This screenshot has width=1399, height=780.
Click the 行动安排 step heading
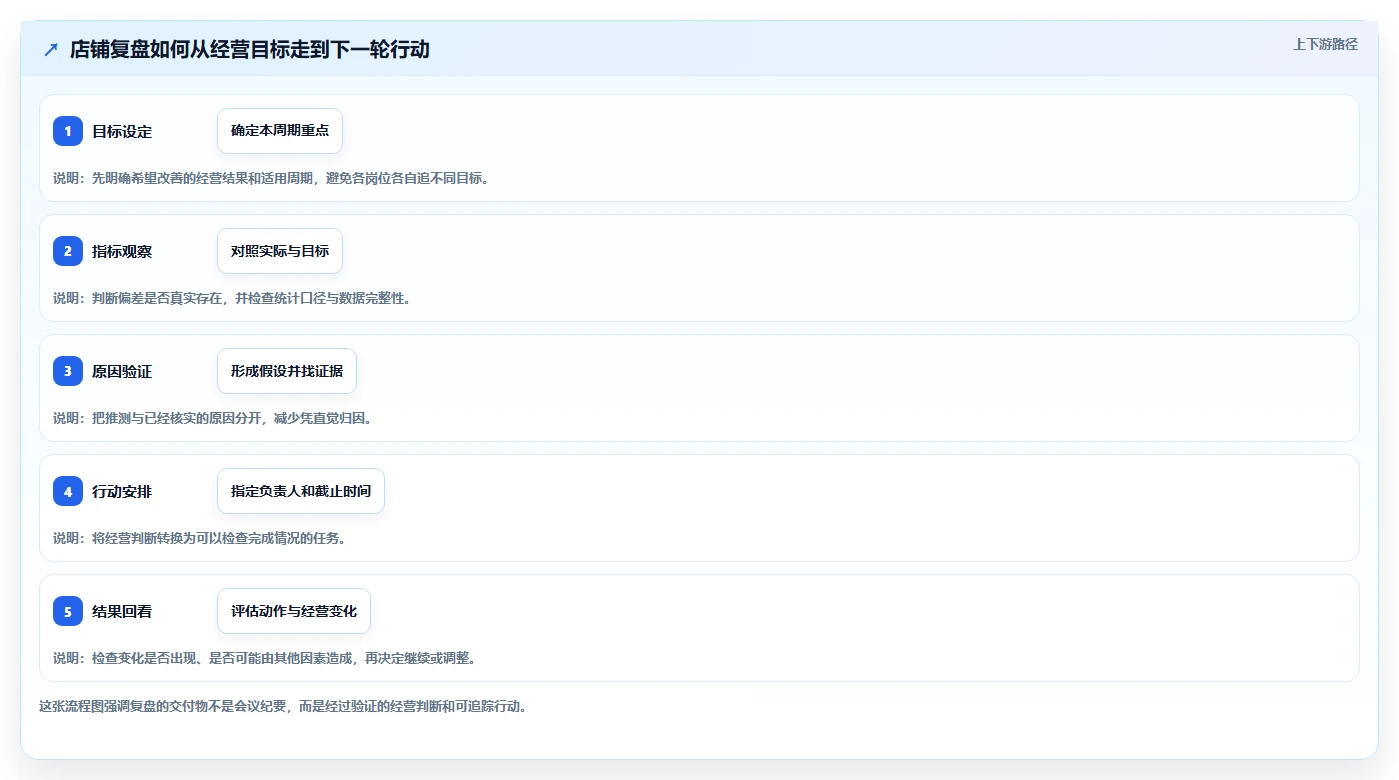click(x=122, y=491)
